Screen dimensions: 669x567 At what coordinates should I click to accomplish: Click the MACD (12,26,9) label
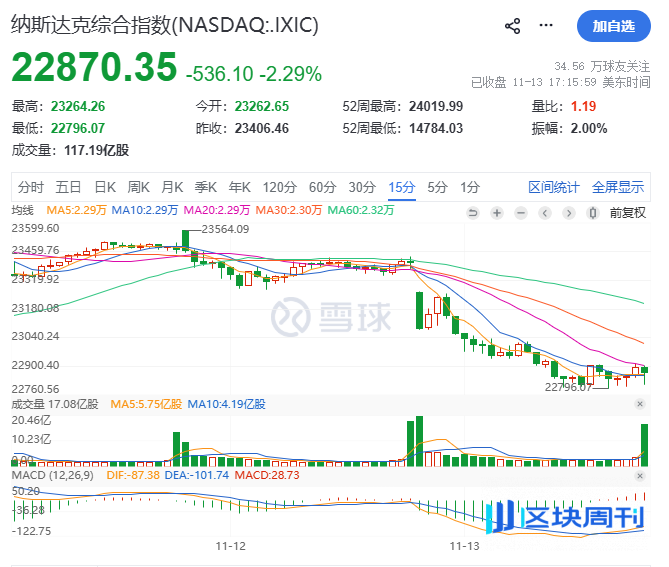pyautogui.click(x=52, y=475)
